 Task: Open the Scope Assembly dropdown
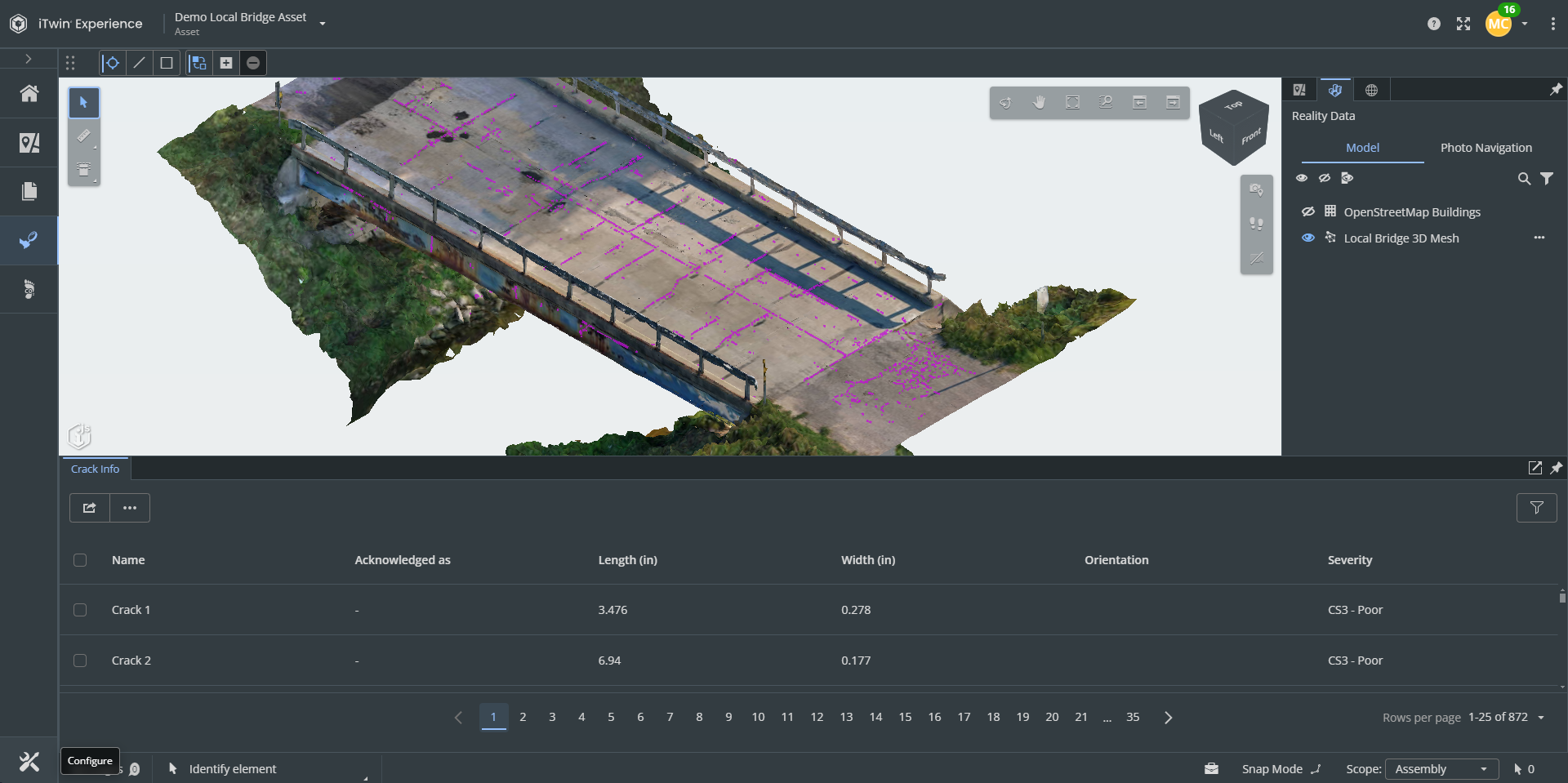[x=1441, y=769]
